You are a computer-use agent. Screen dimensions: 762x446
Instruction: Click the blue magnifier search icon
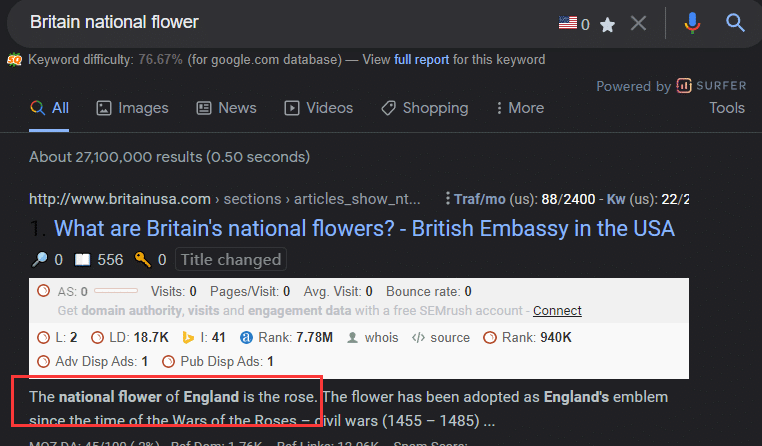pyautogui.click(x=735, y=22)
